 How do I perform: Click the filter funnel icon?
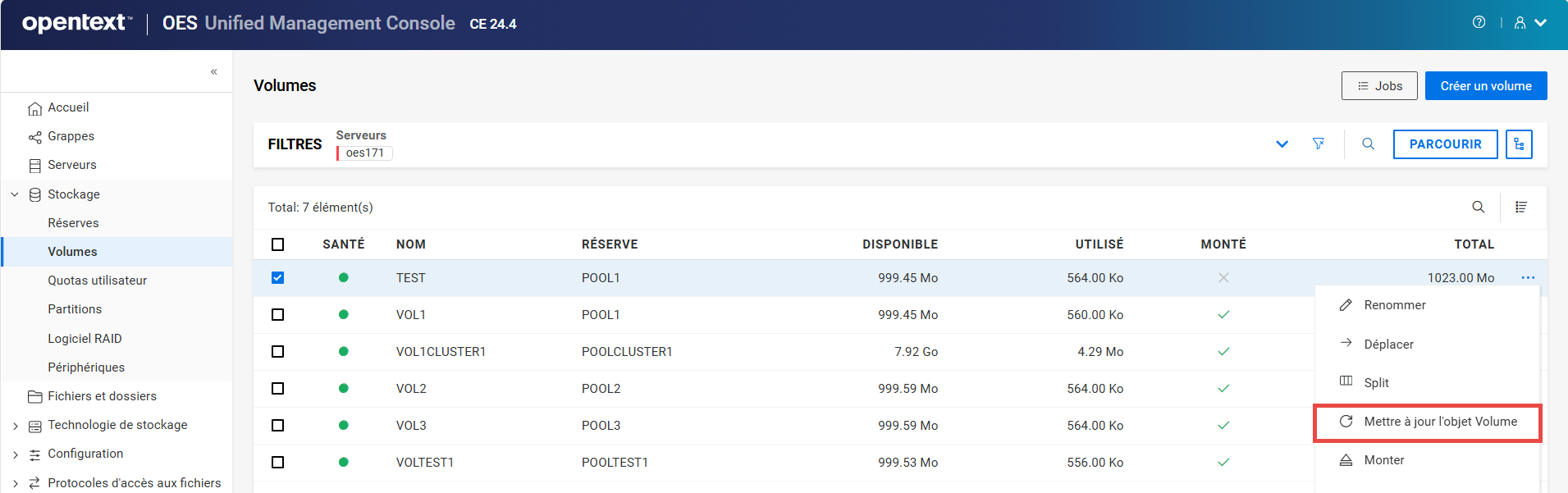coord(1318,144)
